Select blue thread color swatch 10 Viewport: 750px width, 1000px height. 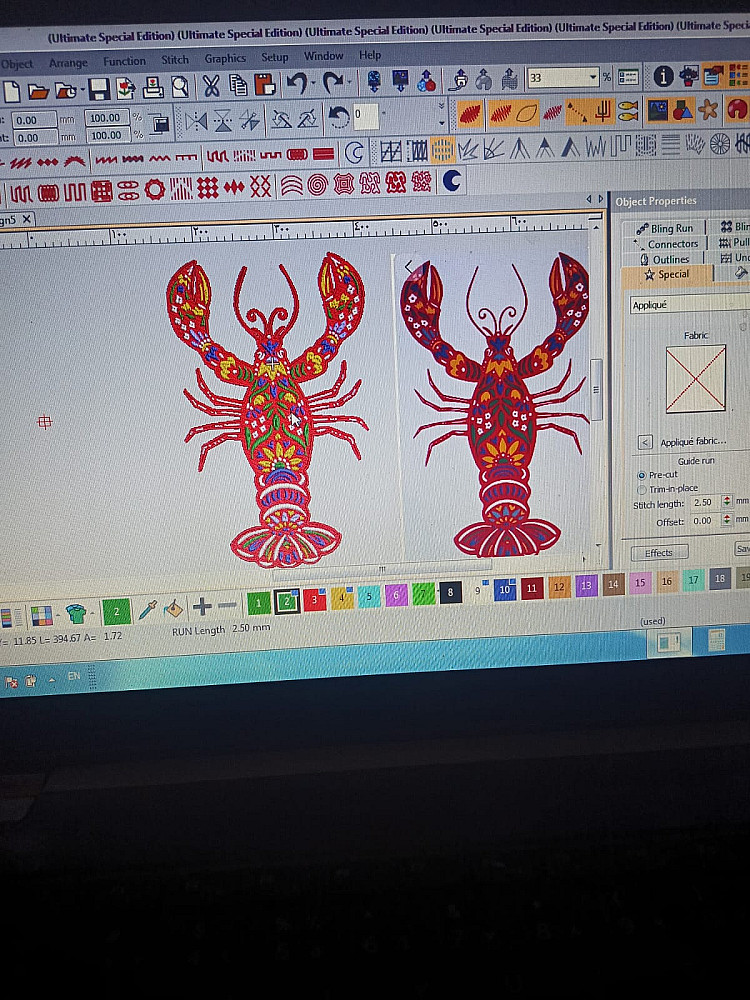point(504,591)
